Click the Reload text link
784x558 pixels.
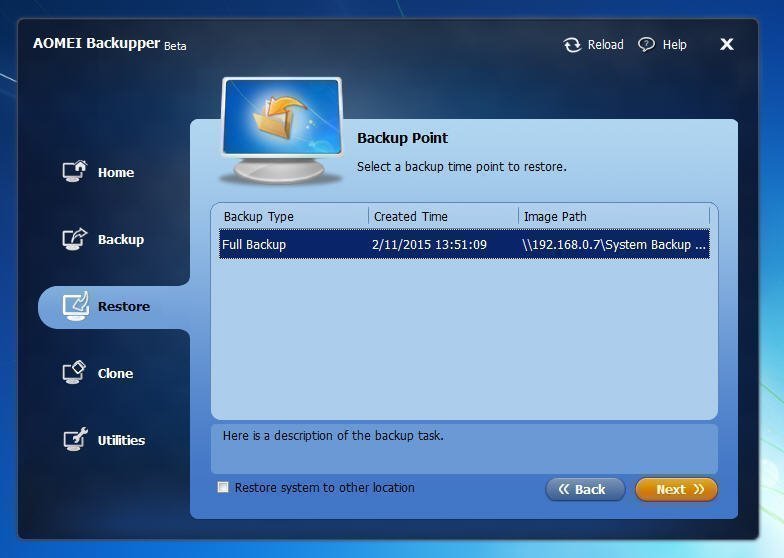pos(606,44)
